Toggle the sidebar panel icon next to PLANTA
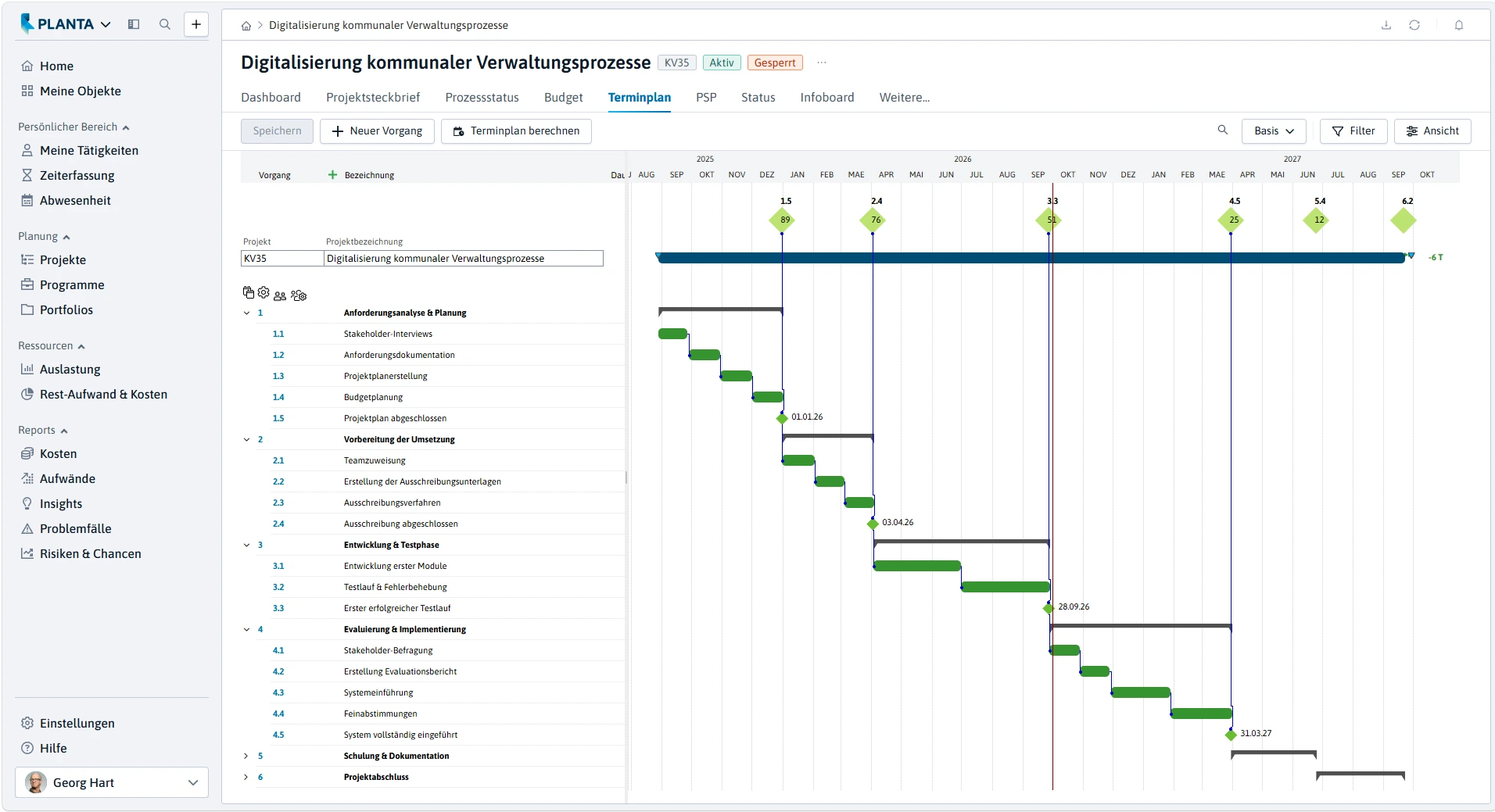The width and height of the screenshot is (1495, 812). tap(134, 24)
